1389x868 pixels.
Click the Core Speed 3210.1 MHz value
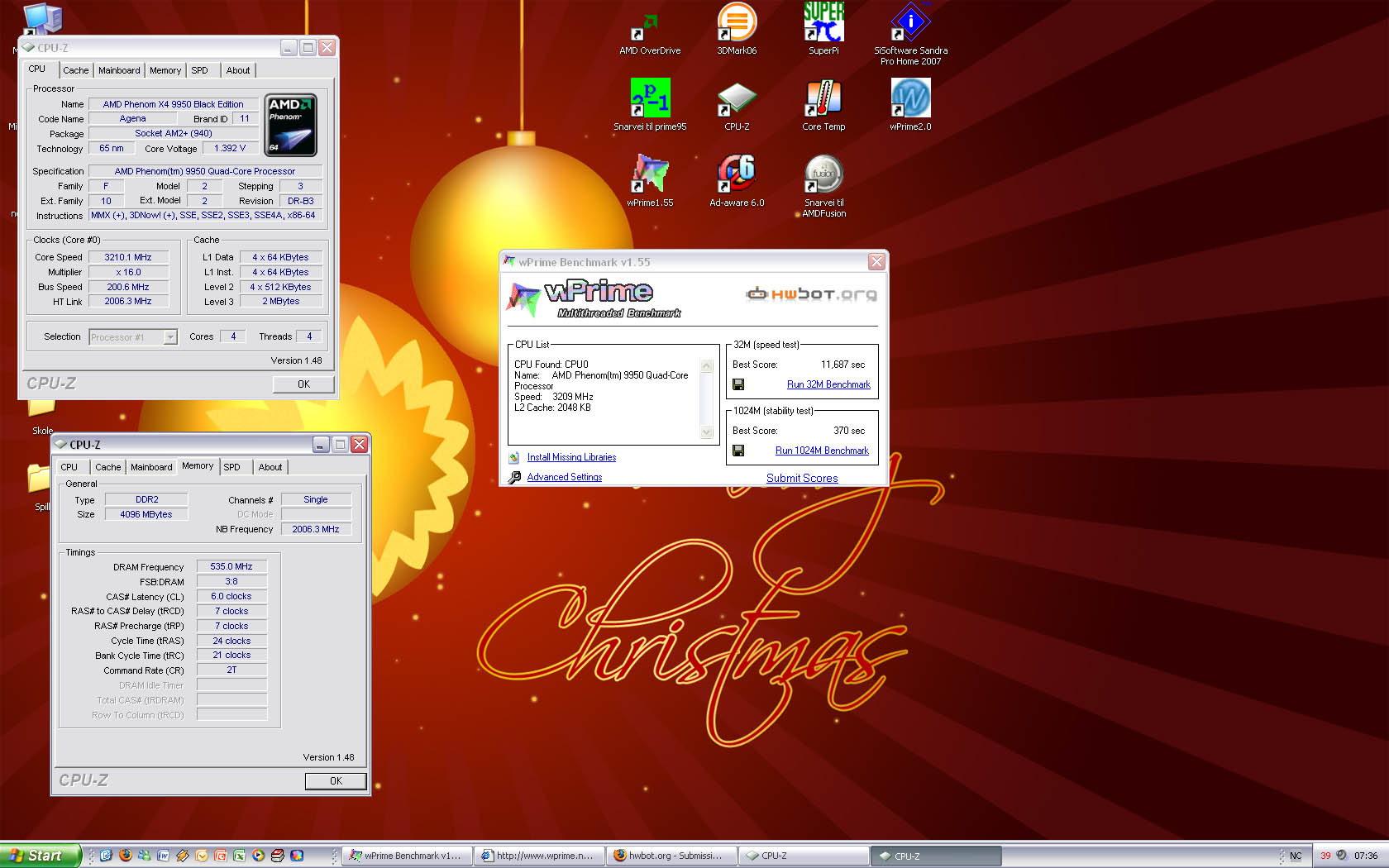(x=128, y=257)
